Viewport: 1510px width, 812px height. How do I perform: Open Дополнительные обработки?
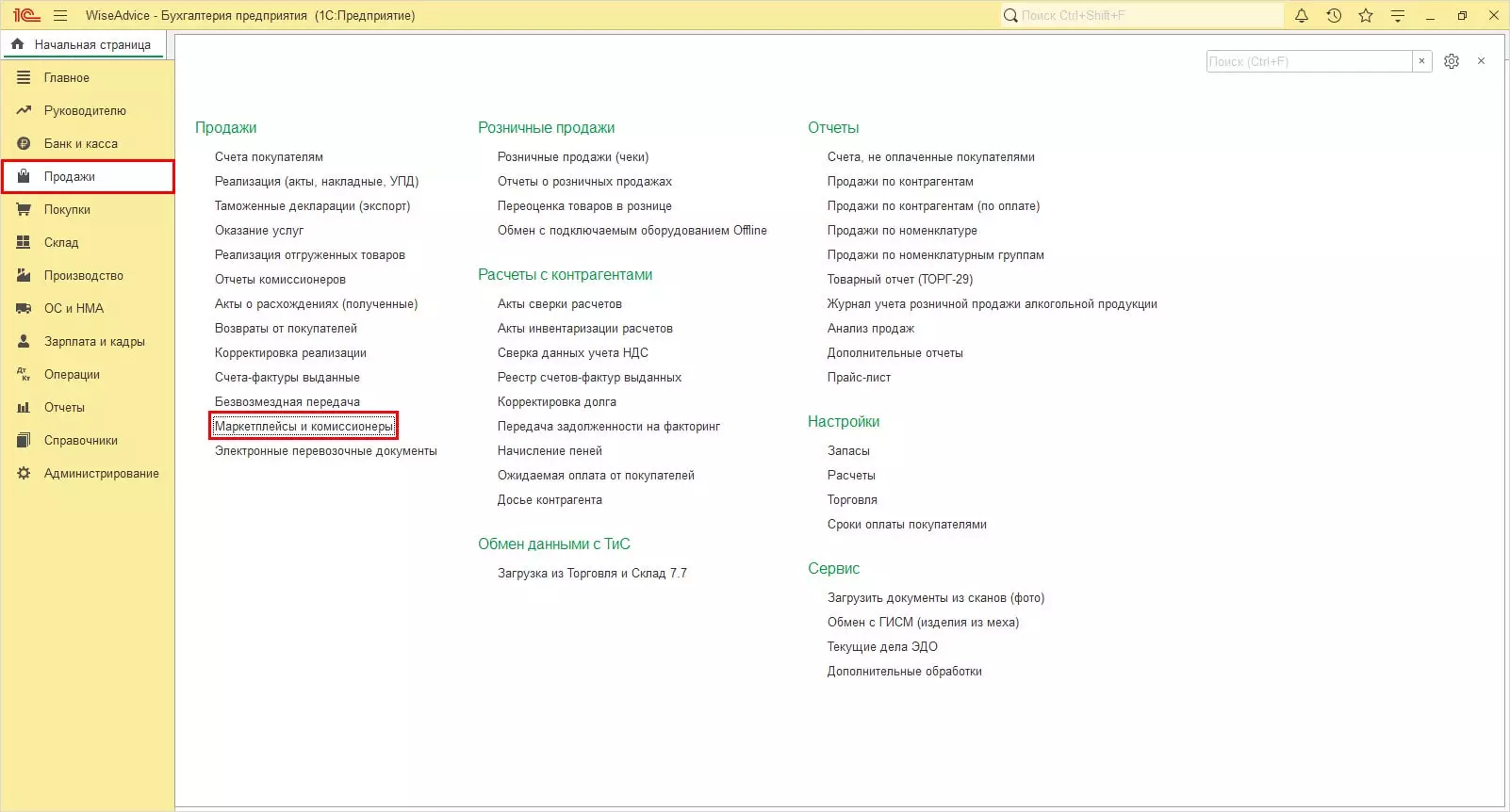(905, 672)
